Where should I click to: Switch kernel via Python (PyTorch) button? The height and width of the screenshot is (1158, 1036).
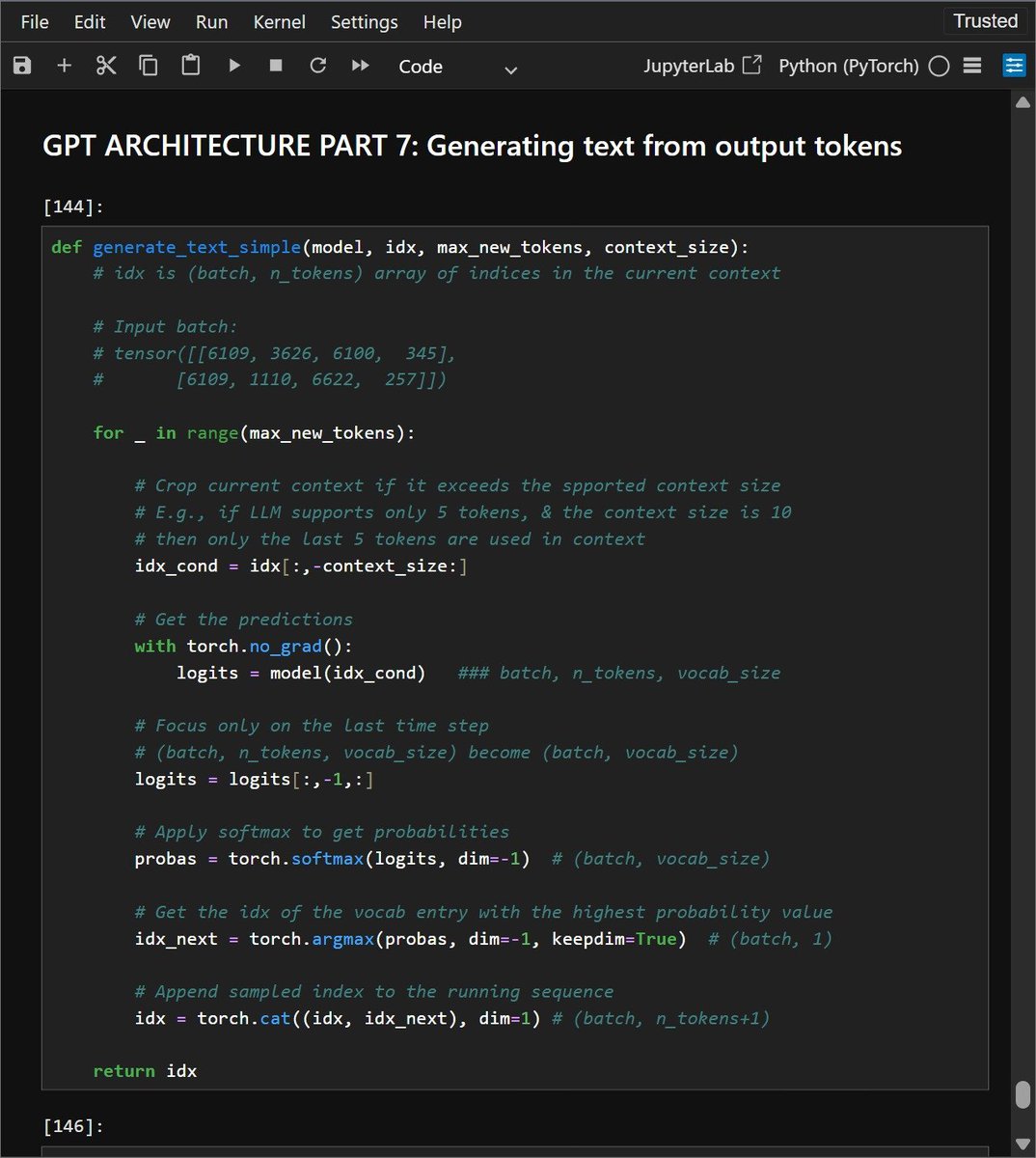849,66
